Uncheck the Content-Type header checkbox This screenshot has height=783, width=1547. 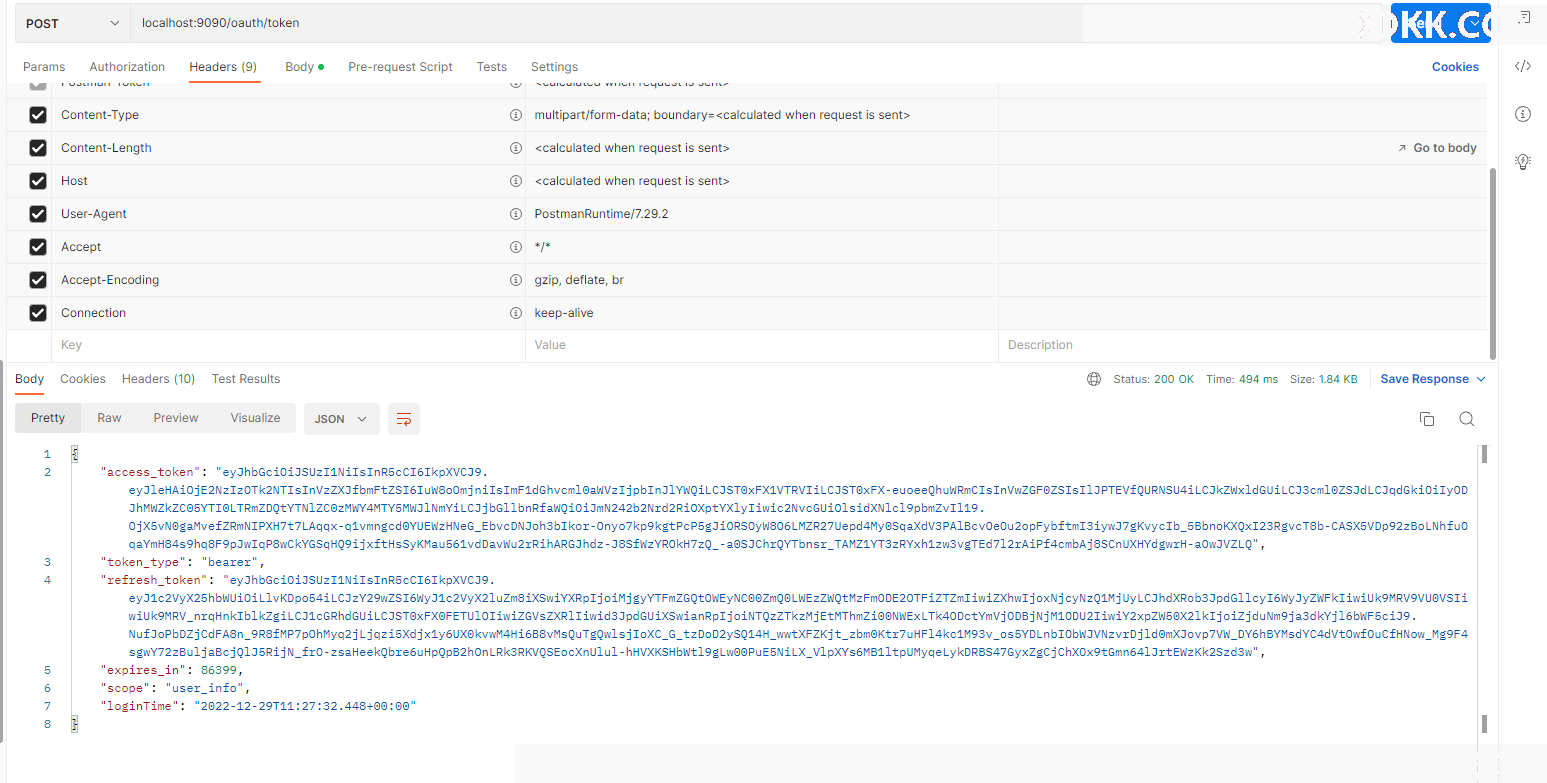point(38,115)
